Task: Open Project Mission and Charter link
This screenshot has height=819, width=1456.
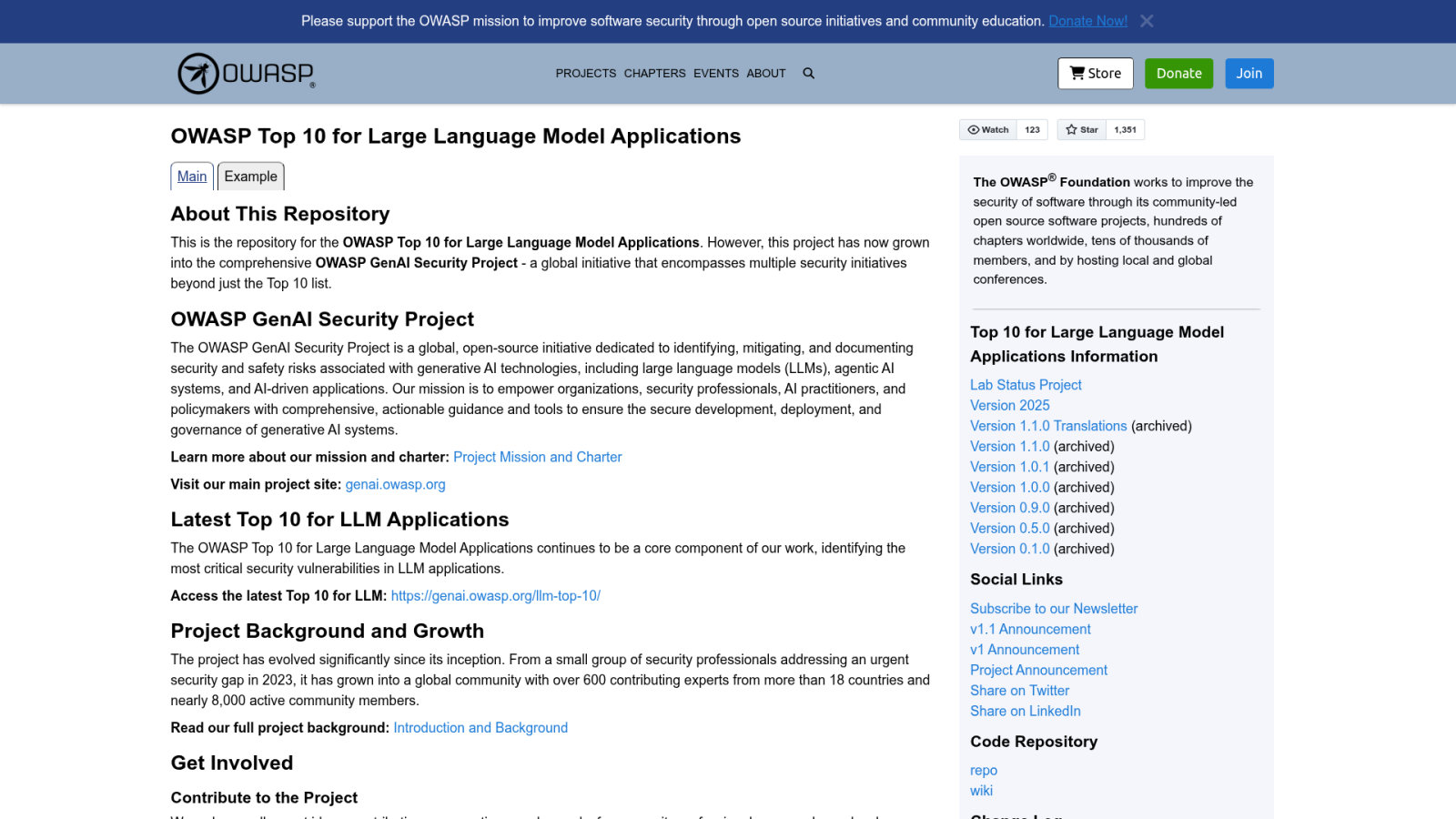Action: coord(538,457)
